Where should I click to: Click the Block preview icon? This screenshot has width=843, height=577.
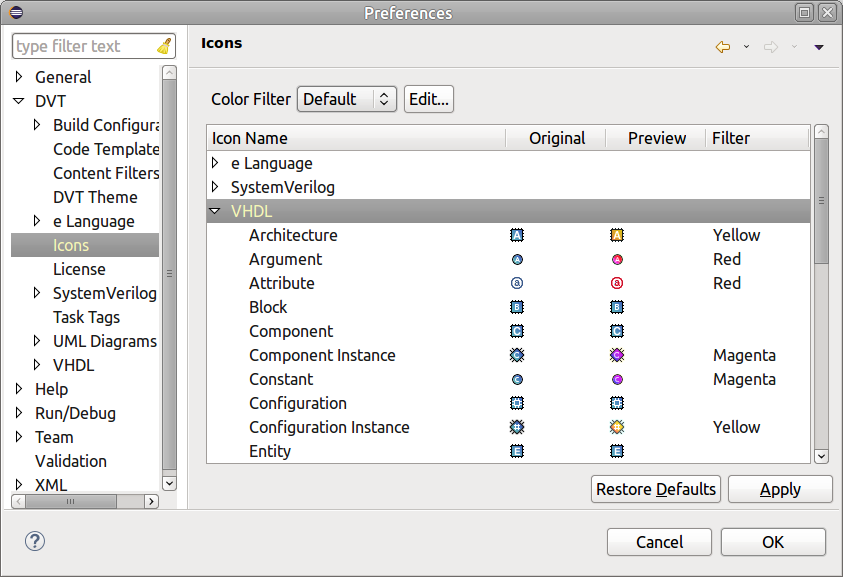pos(617,307)
